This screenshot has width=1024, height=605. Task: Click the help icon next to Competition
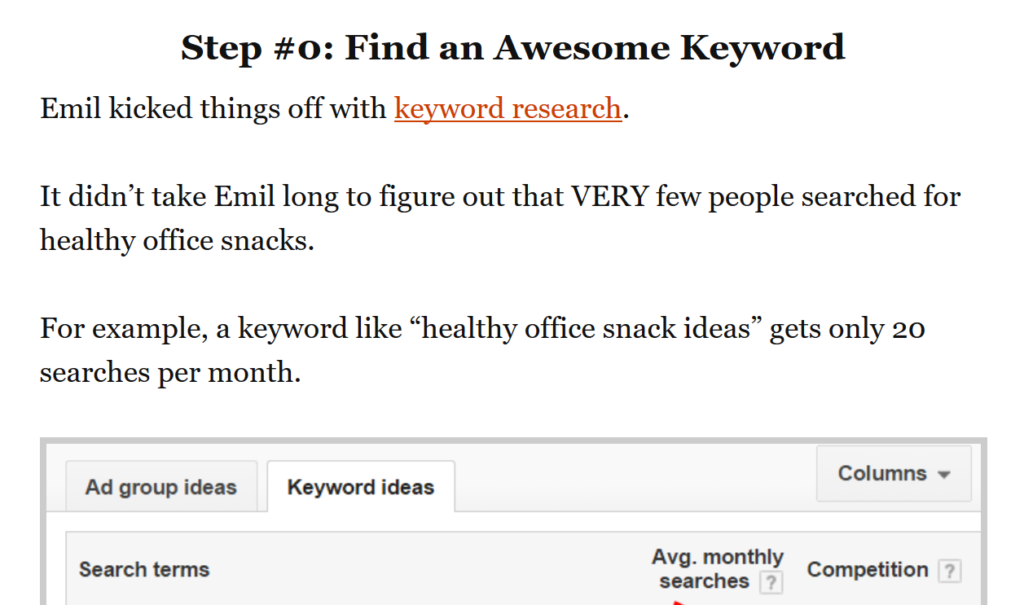coord(950,571)
